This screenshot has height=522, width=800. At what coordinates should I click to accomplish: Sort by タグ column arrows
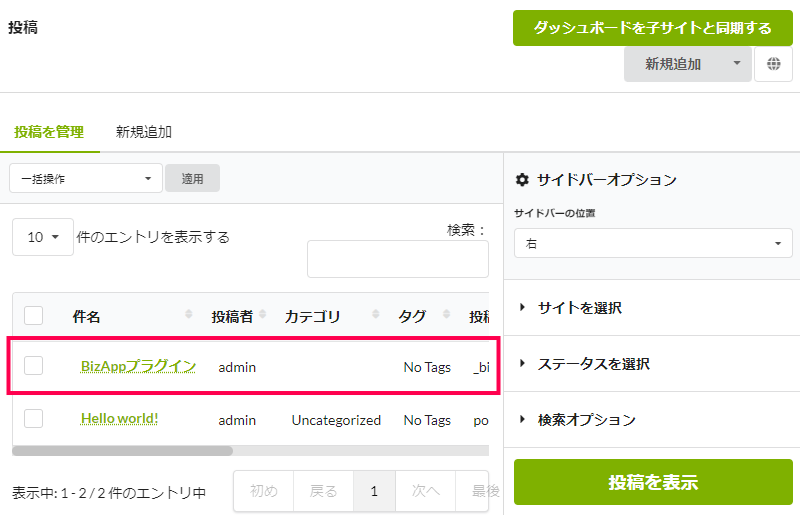click(x=446, y=314)
